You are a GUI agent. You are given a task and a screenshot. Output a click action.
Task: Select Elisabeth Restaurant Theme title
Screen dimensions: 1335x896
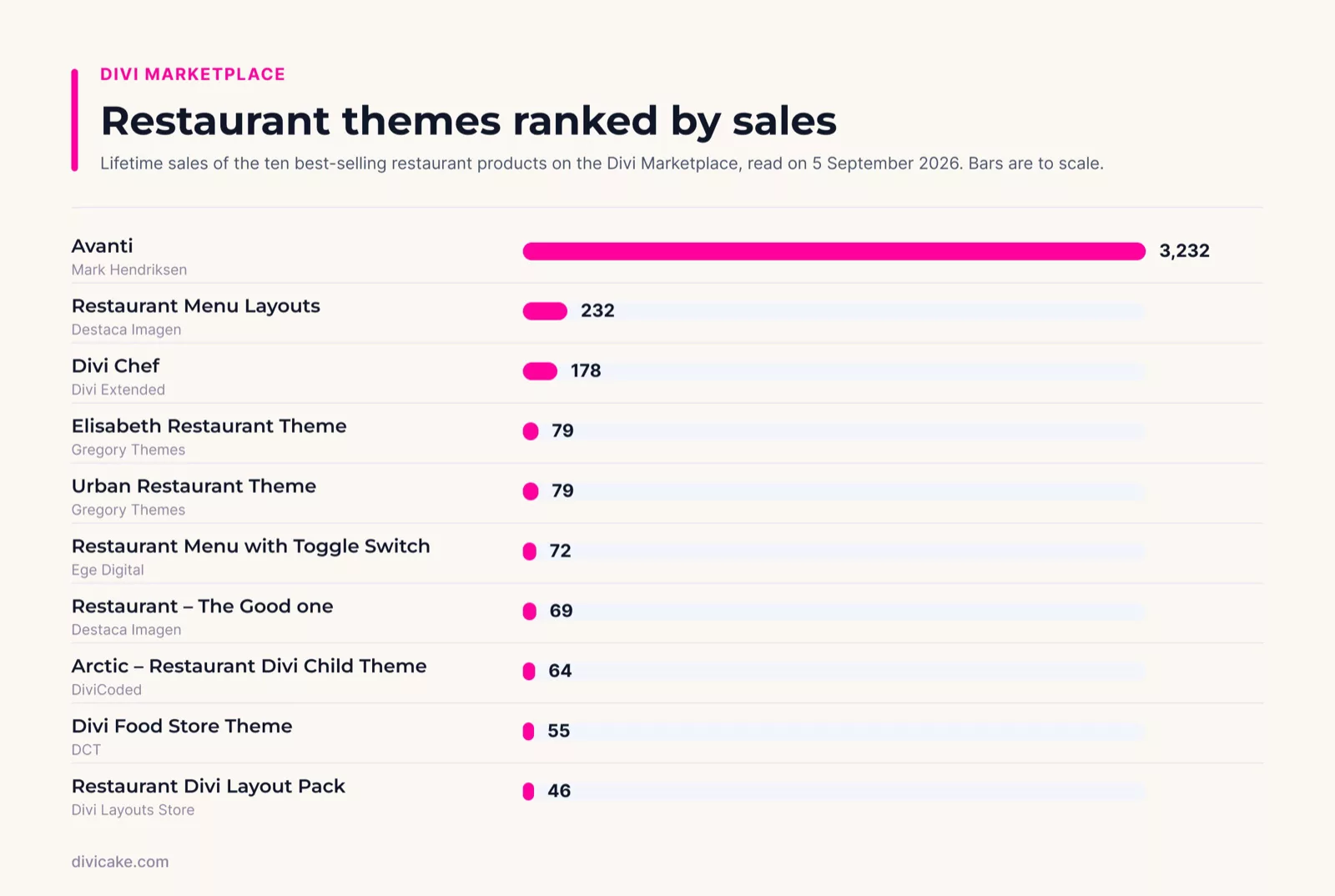[x=209, y=426]
